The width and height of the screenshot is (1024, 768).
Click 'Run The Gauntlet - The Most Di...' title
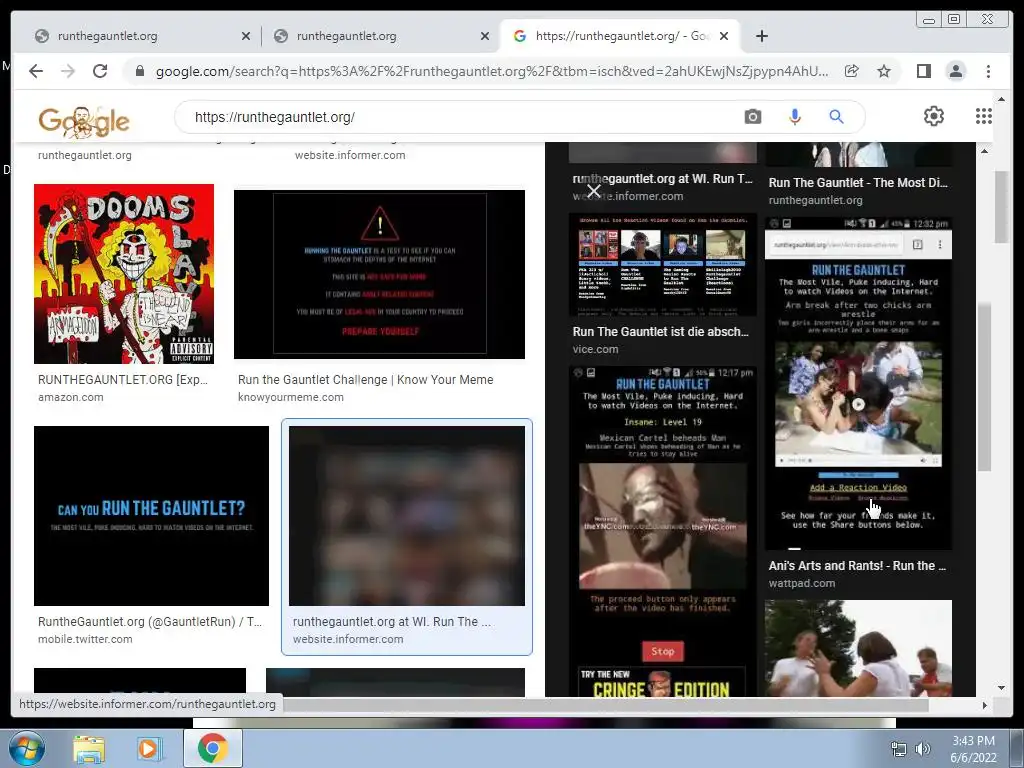point(858,183)
